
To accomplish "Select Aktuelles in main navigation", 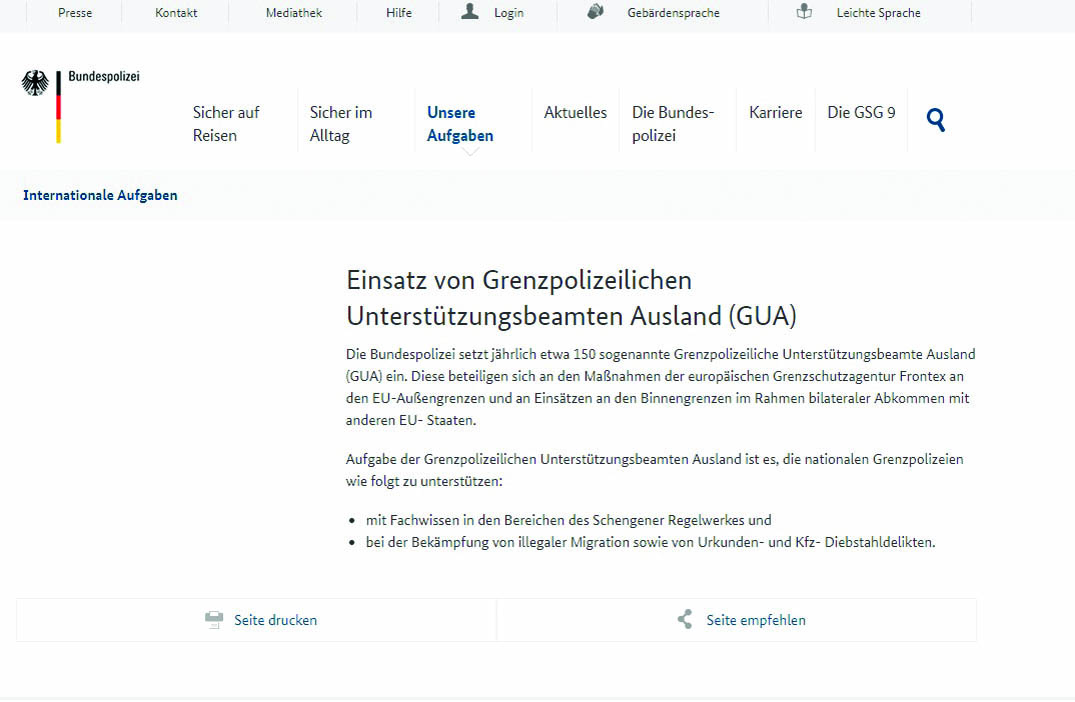I will click(575, 113).
